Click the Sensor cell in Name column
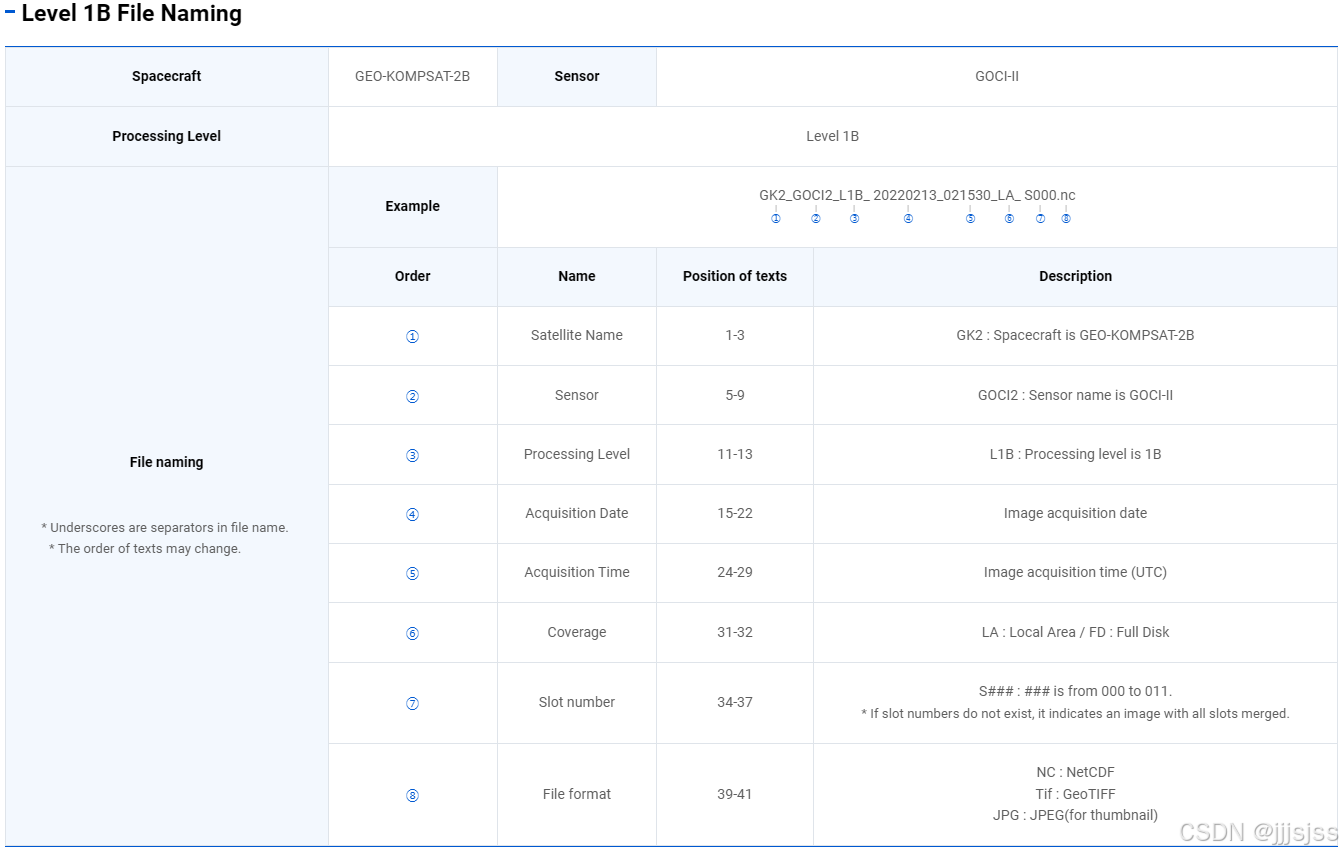The image size is (1343, 854). click(x=577, y=395)
